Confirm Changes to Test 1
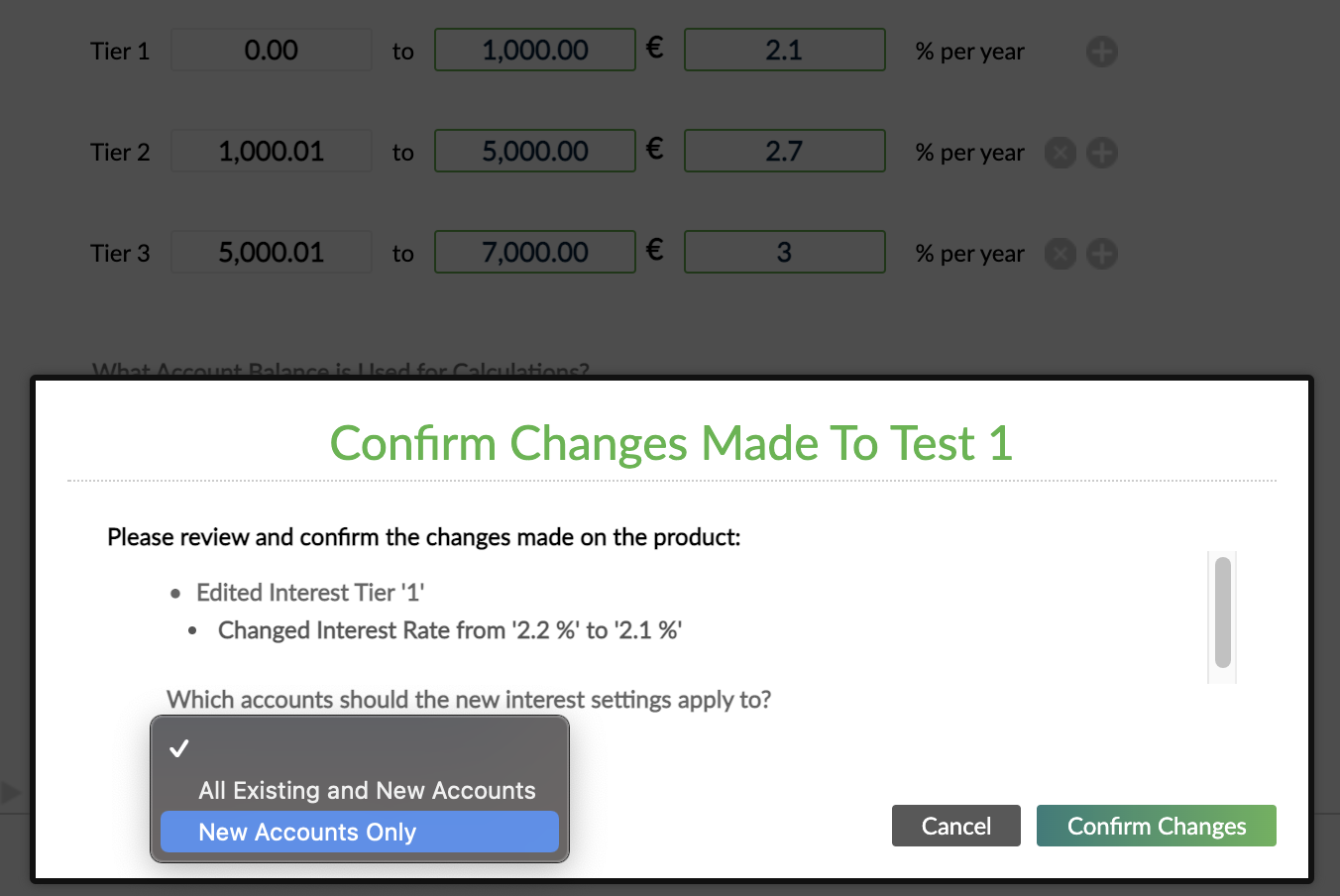Screen dimensions: 1340x896 tap(1156, 826)
